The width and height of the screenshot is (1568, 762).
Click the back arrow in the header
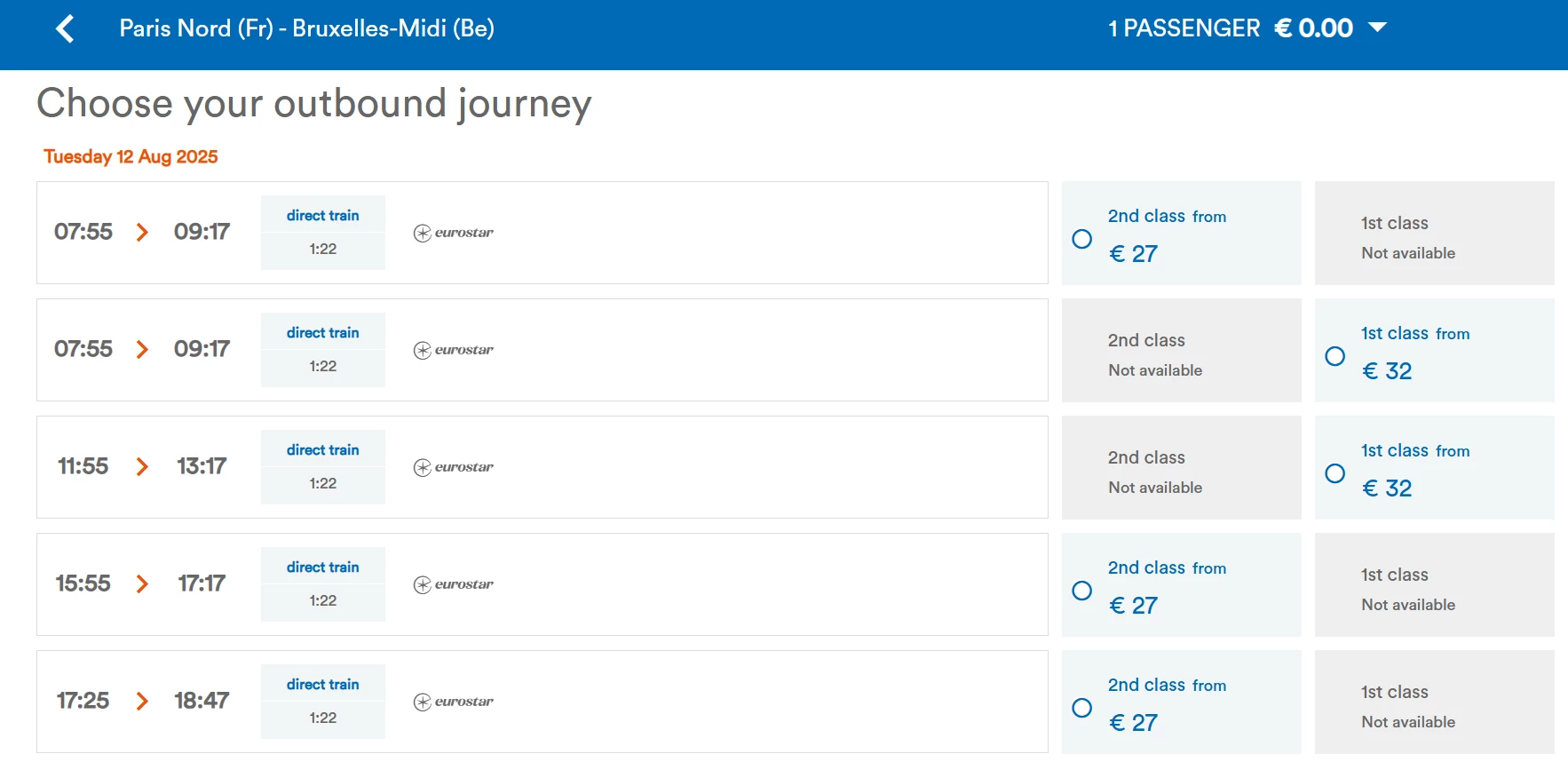(65, 28)
